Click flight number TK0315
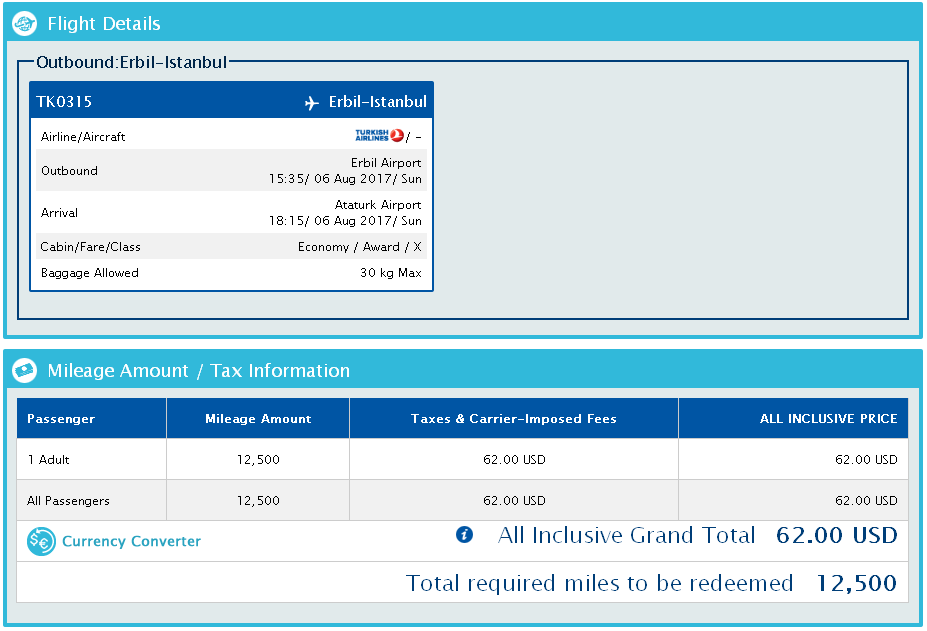 tap(64, 102)
